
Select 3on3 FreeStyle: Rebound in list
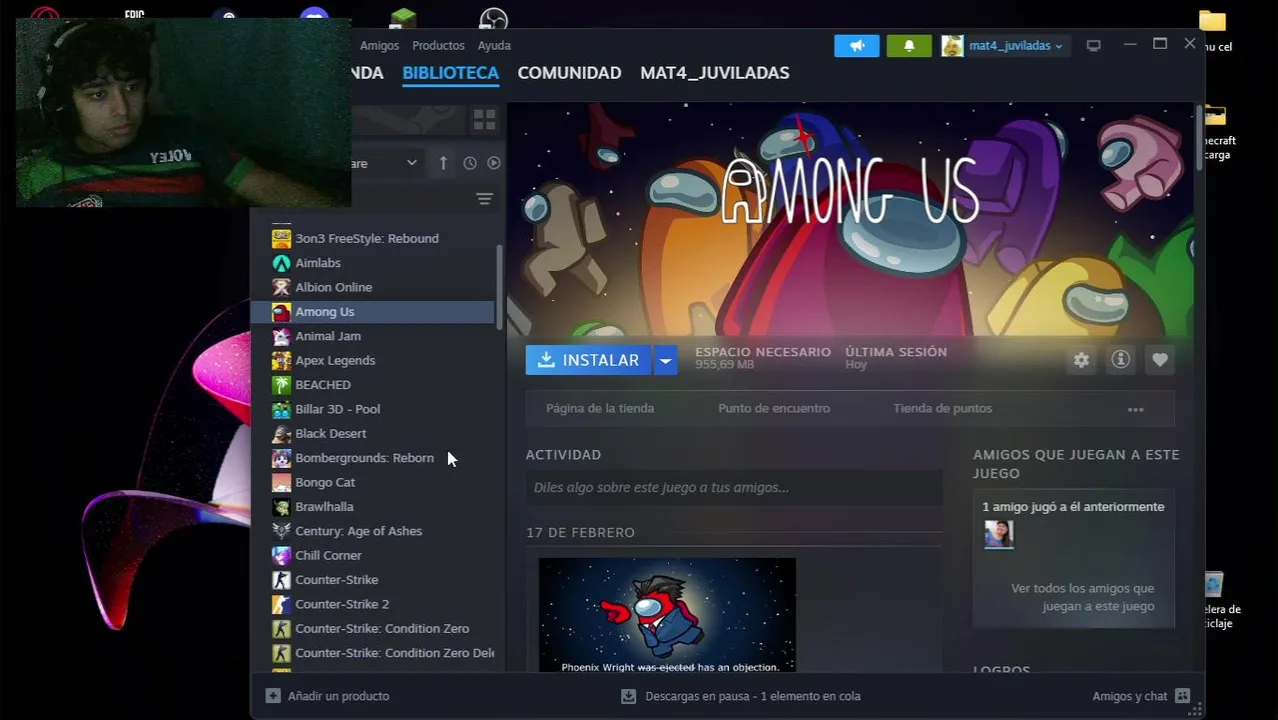373,239
